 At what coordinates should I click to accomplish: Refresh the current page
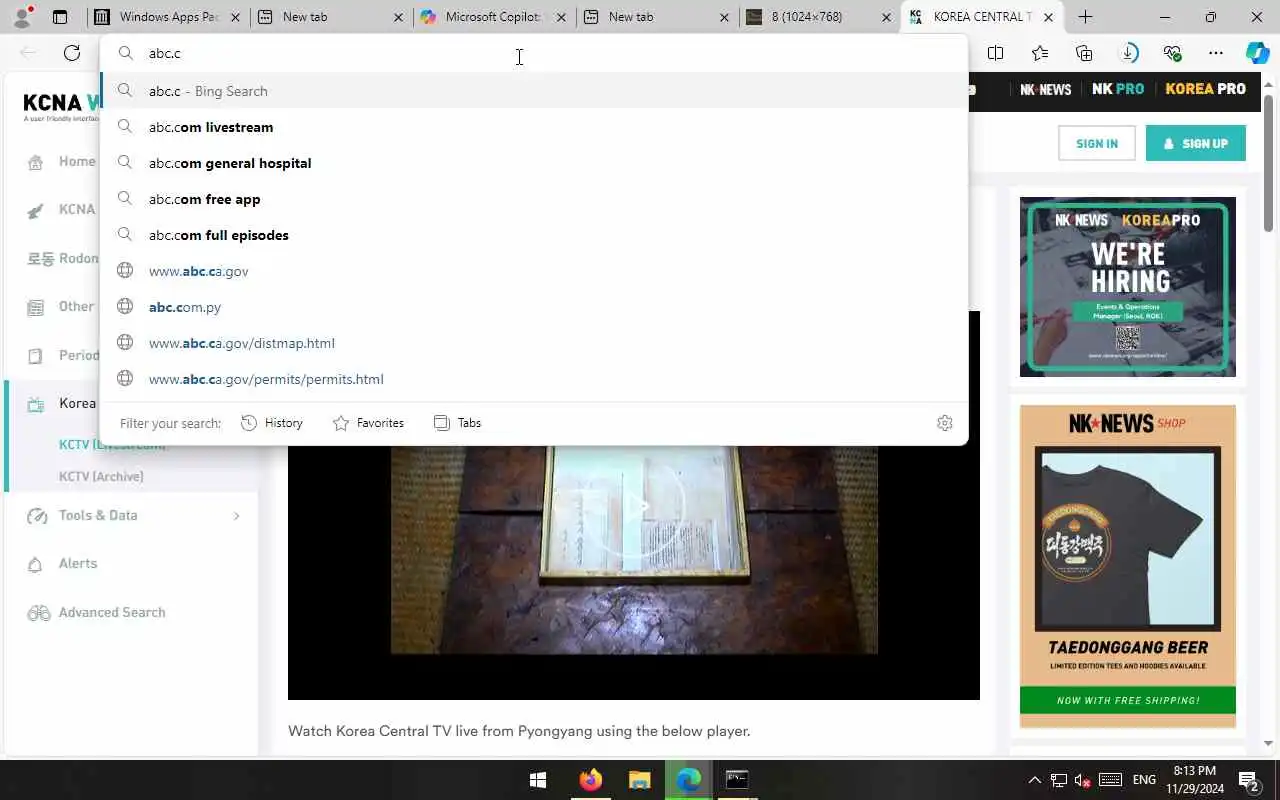72,53
